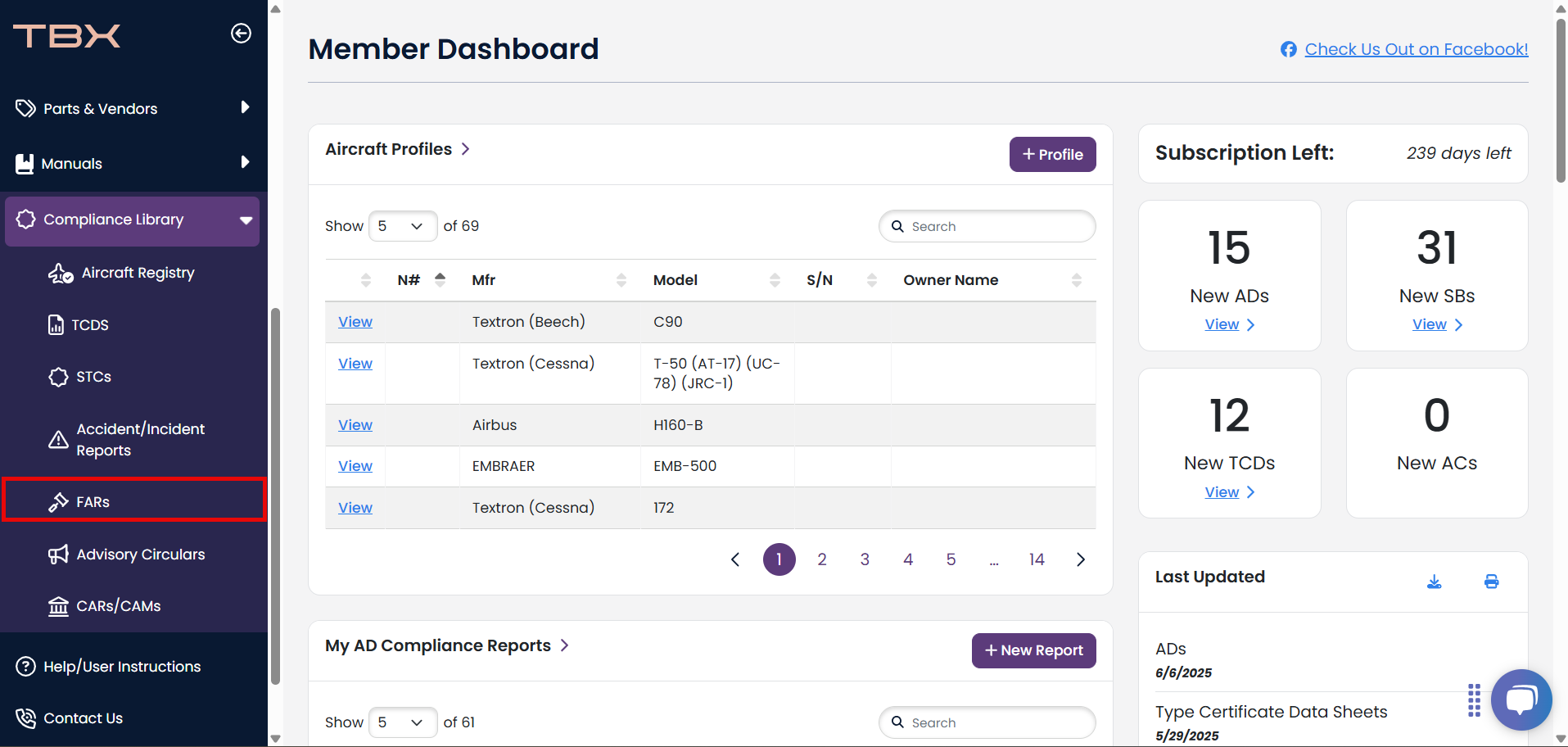1568x747 pixels.
Task: Create a New Report
Action: (x=1034, y=650)
